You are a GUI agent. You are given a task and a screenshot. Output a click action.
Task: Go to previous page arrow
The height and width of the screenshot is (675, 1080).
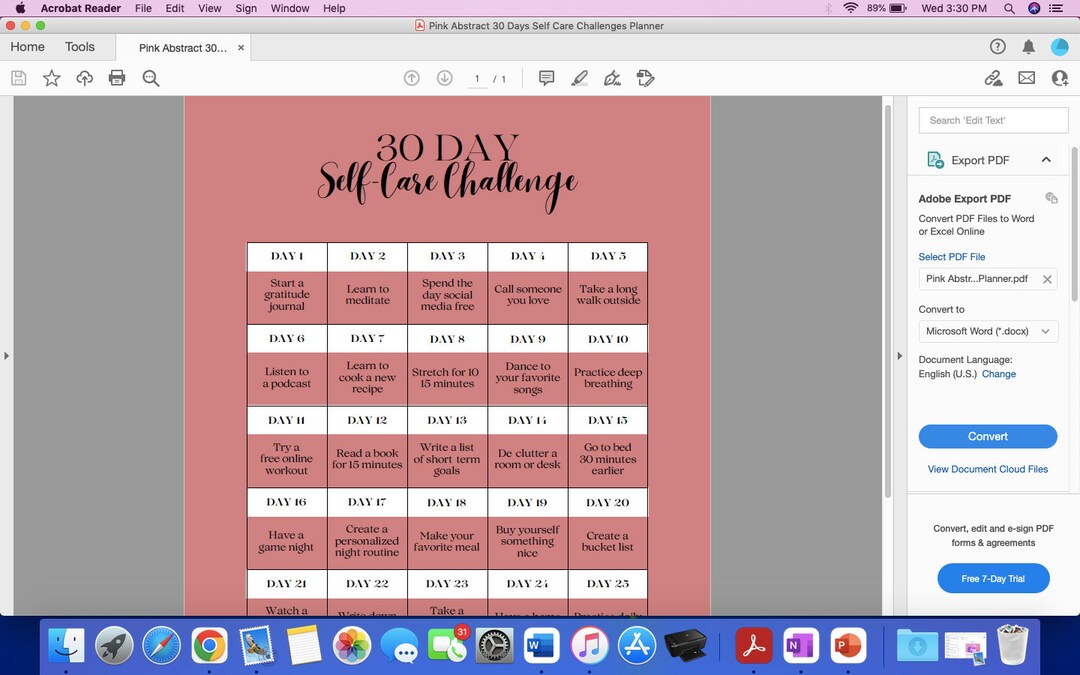click(x=412, y=78)
